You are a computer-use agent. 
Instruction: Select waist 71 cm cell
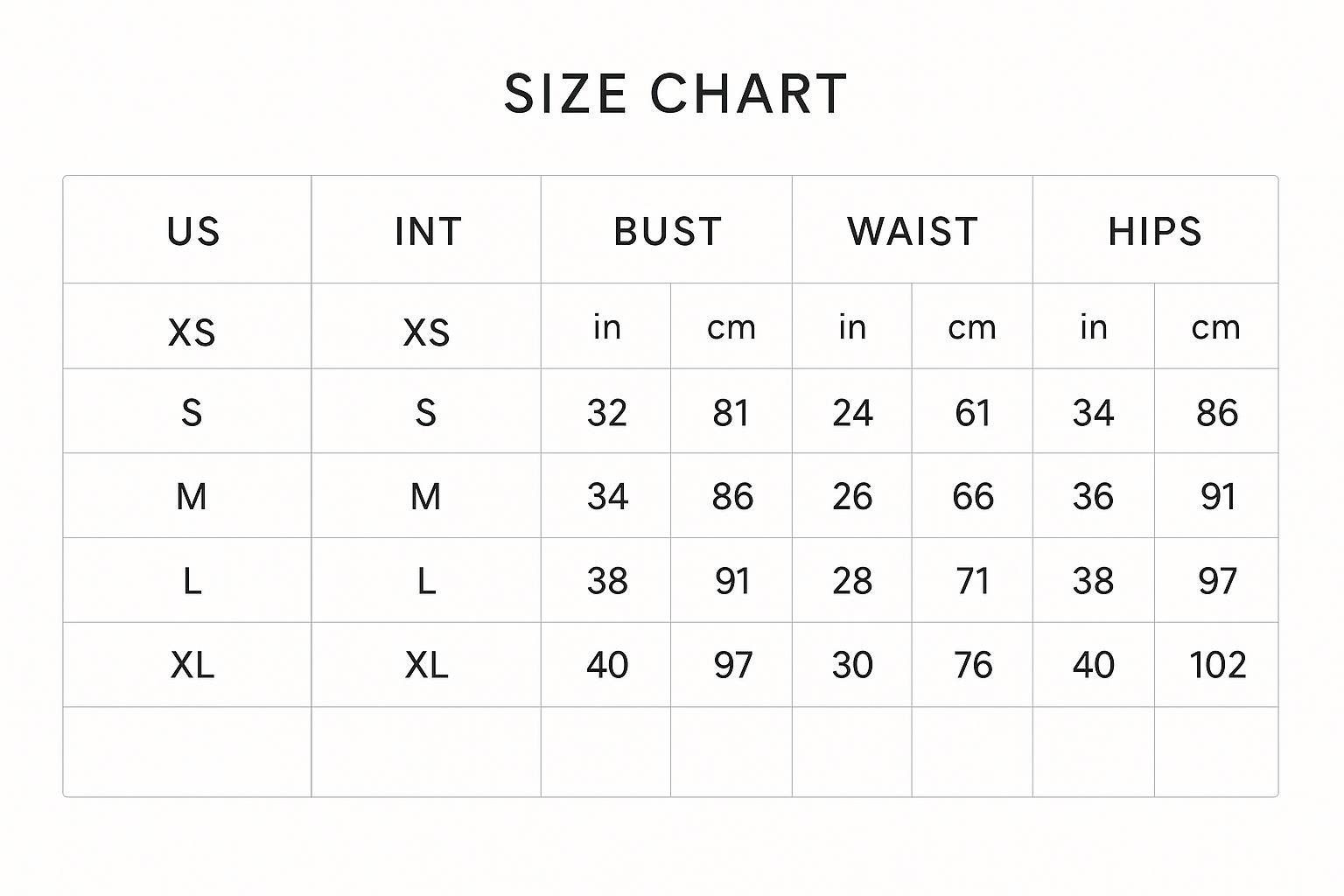(x=973, y=581)
